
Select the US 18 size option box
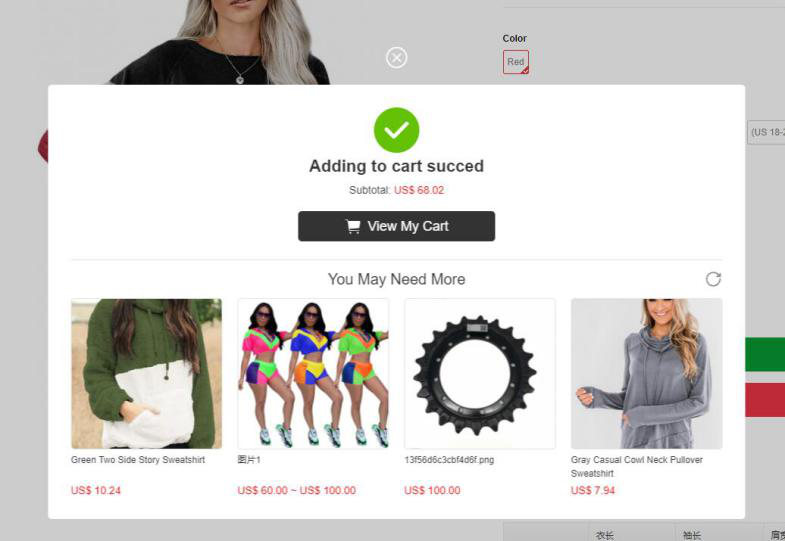pyautogui.click(x=766, y=133)
